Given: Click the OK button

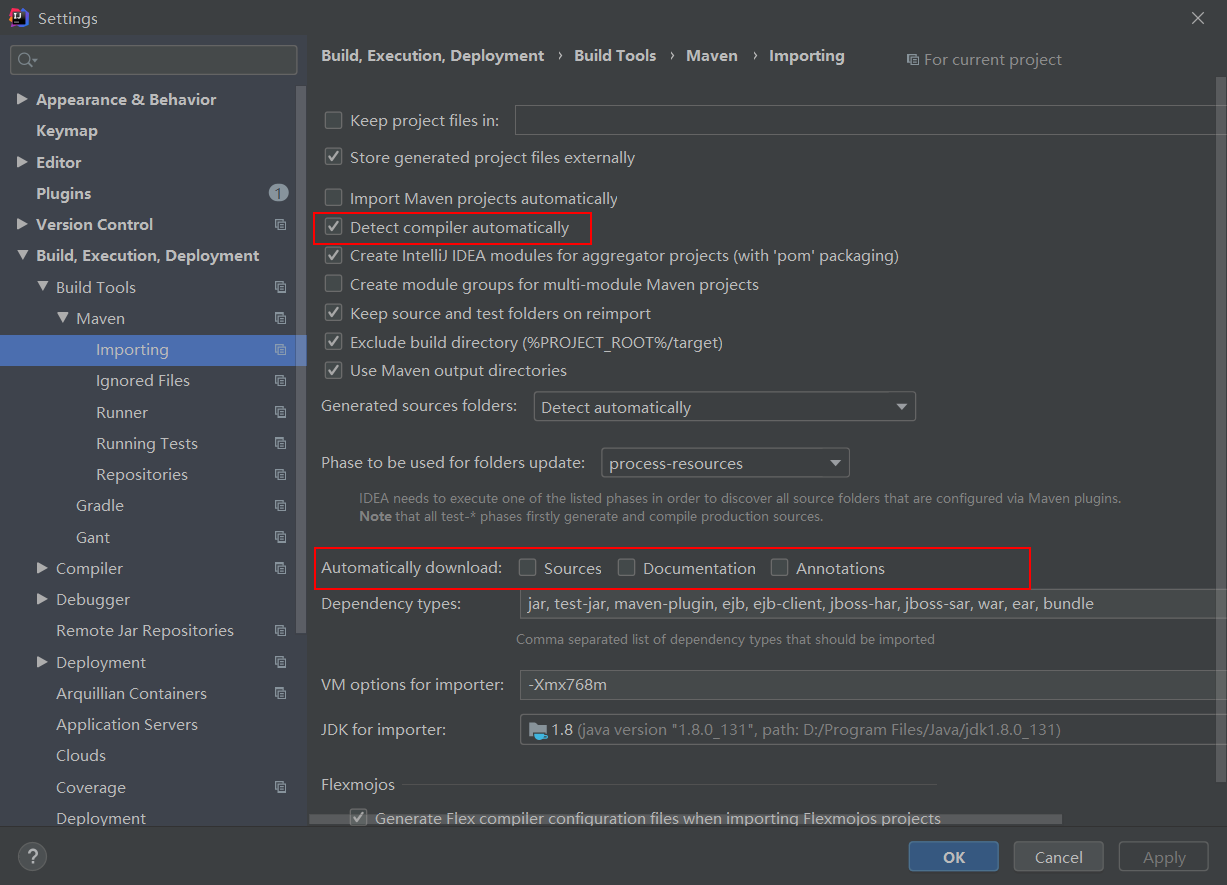Looking at the screenshot, I should coord(954,857).
